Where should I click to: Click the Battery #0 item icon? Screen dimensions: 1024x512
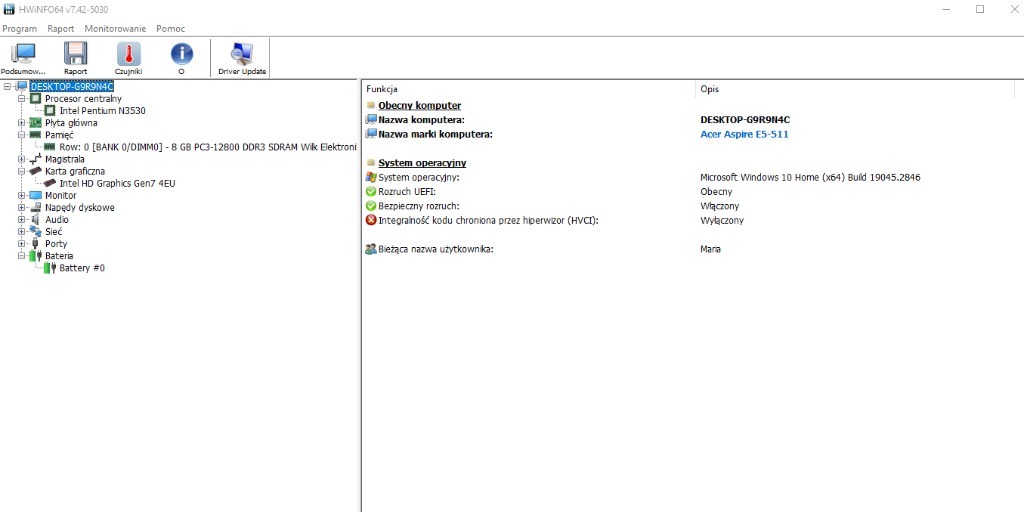50,268
